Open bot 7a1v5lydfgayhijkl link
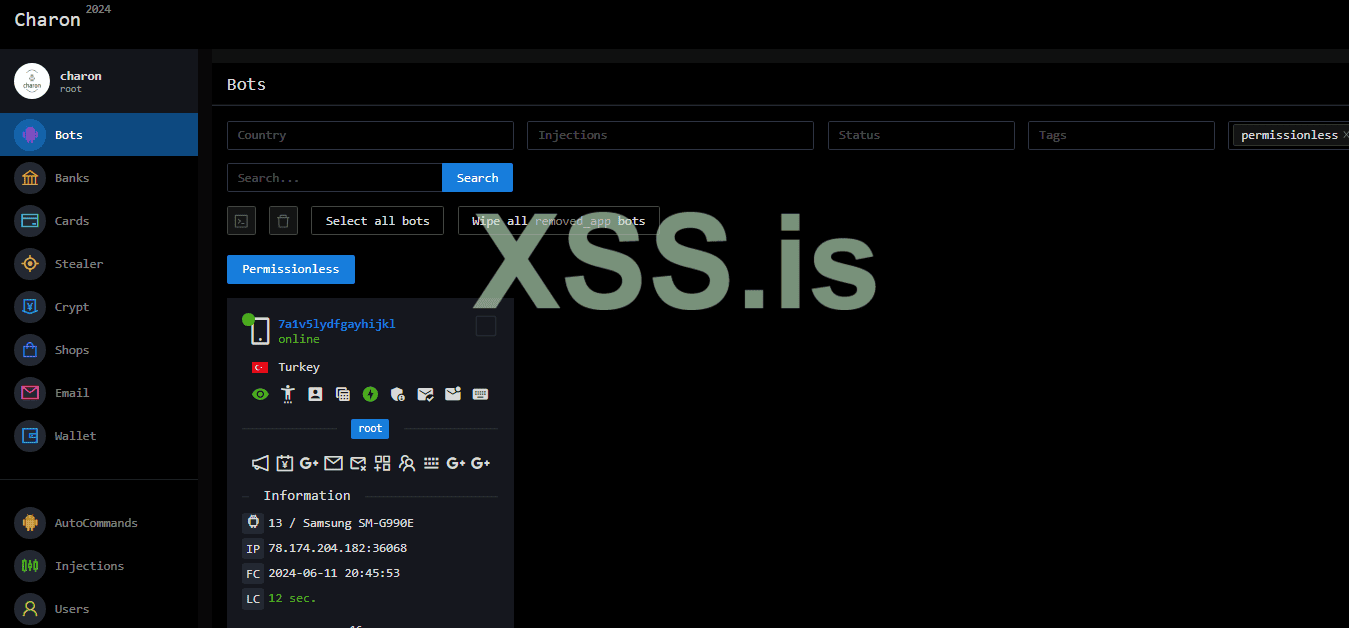1349x628 pixels. [x=337, y=324]
